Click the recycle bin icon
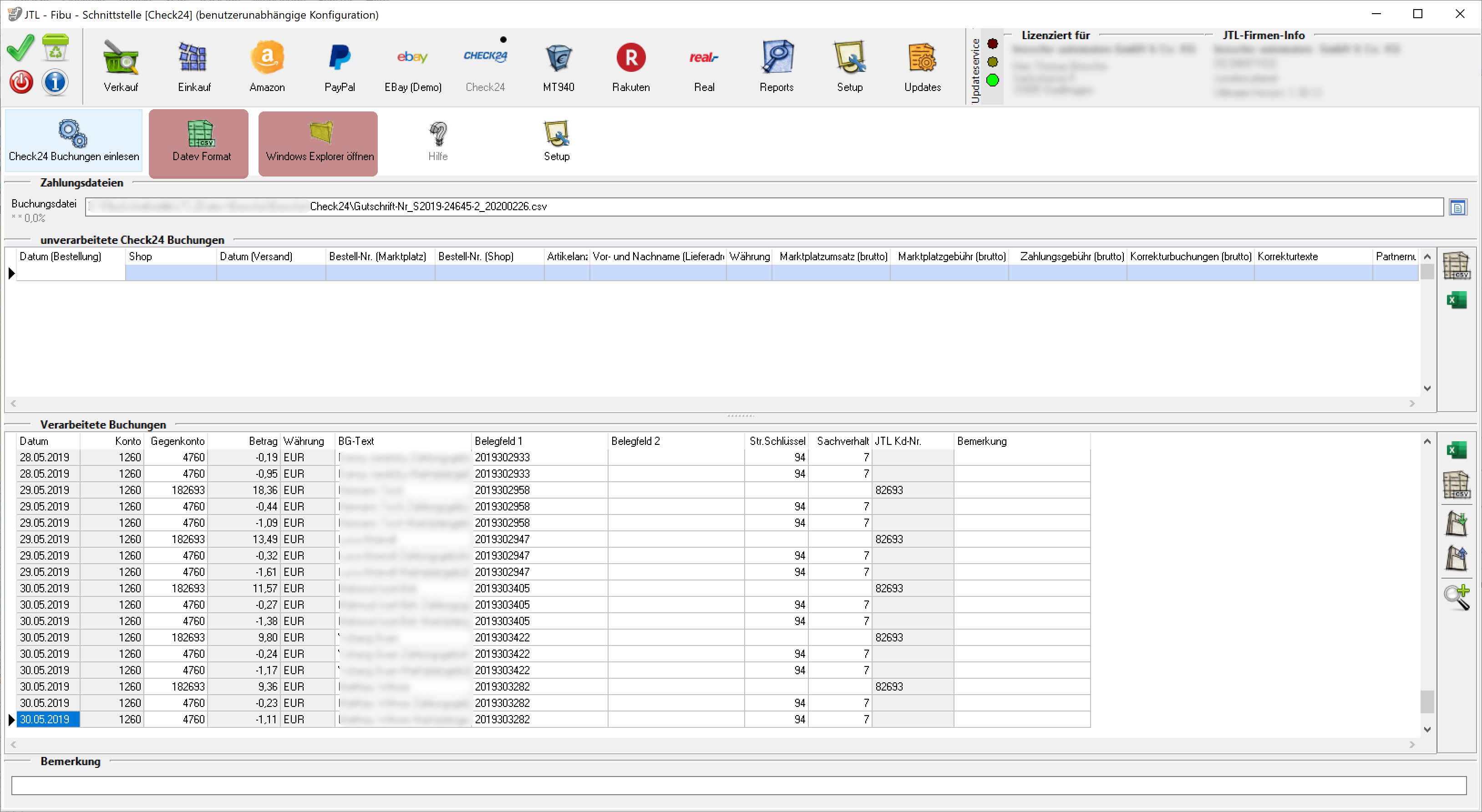1482x812 pixels. point(55,48)
